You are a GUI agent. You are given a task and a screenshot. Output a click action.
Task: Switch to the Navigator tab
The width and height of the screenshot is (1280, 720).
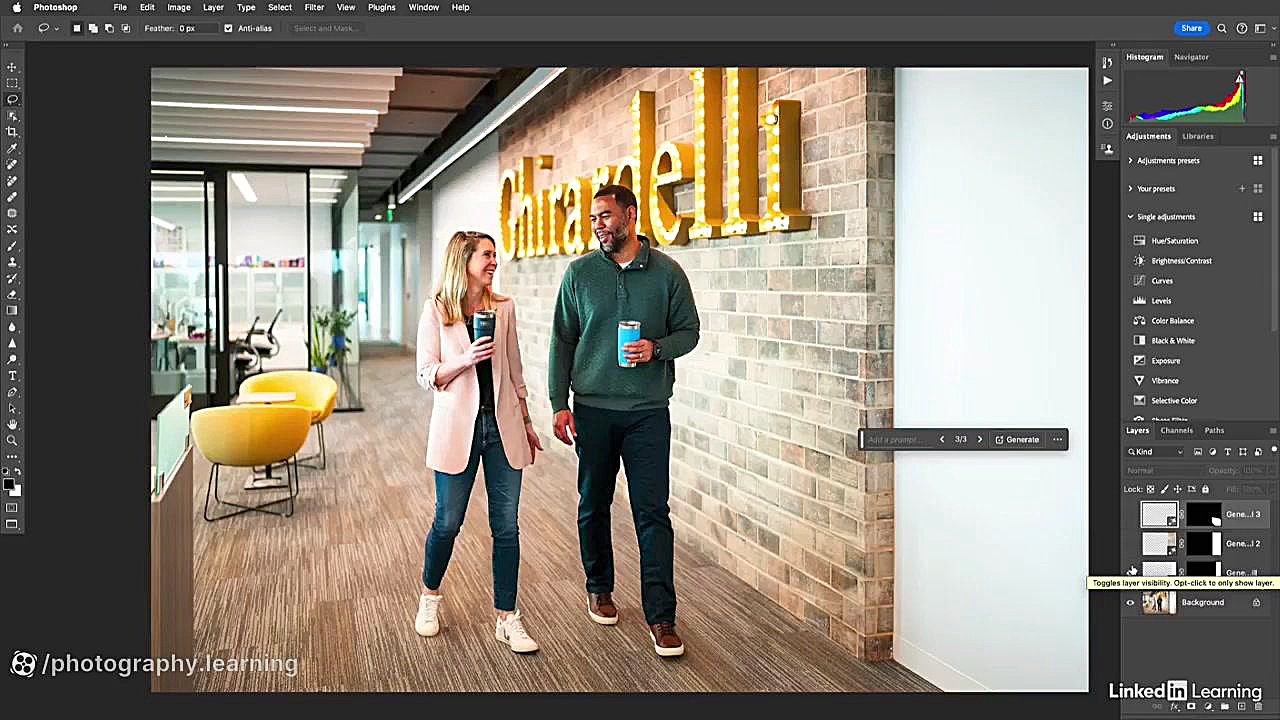tap(1191, 57)
